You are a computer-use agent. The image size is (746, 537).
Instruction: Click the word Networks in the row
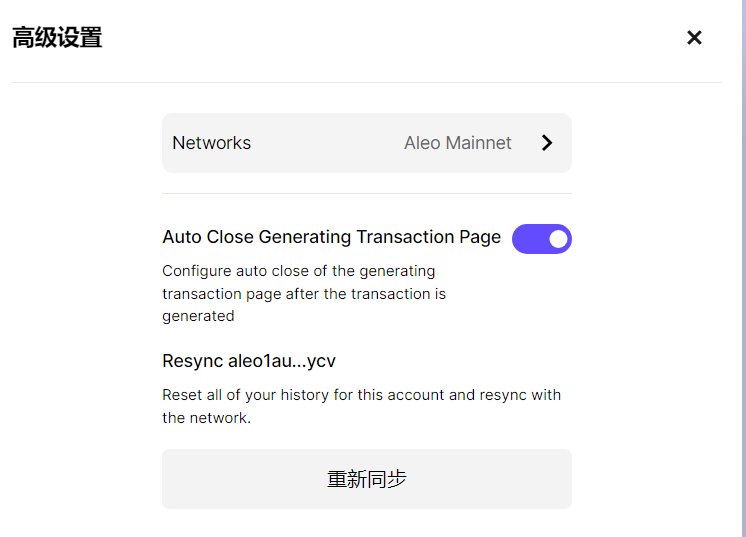point(211,143)
